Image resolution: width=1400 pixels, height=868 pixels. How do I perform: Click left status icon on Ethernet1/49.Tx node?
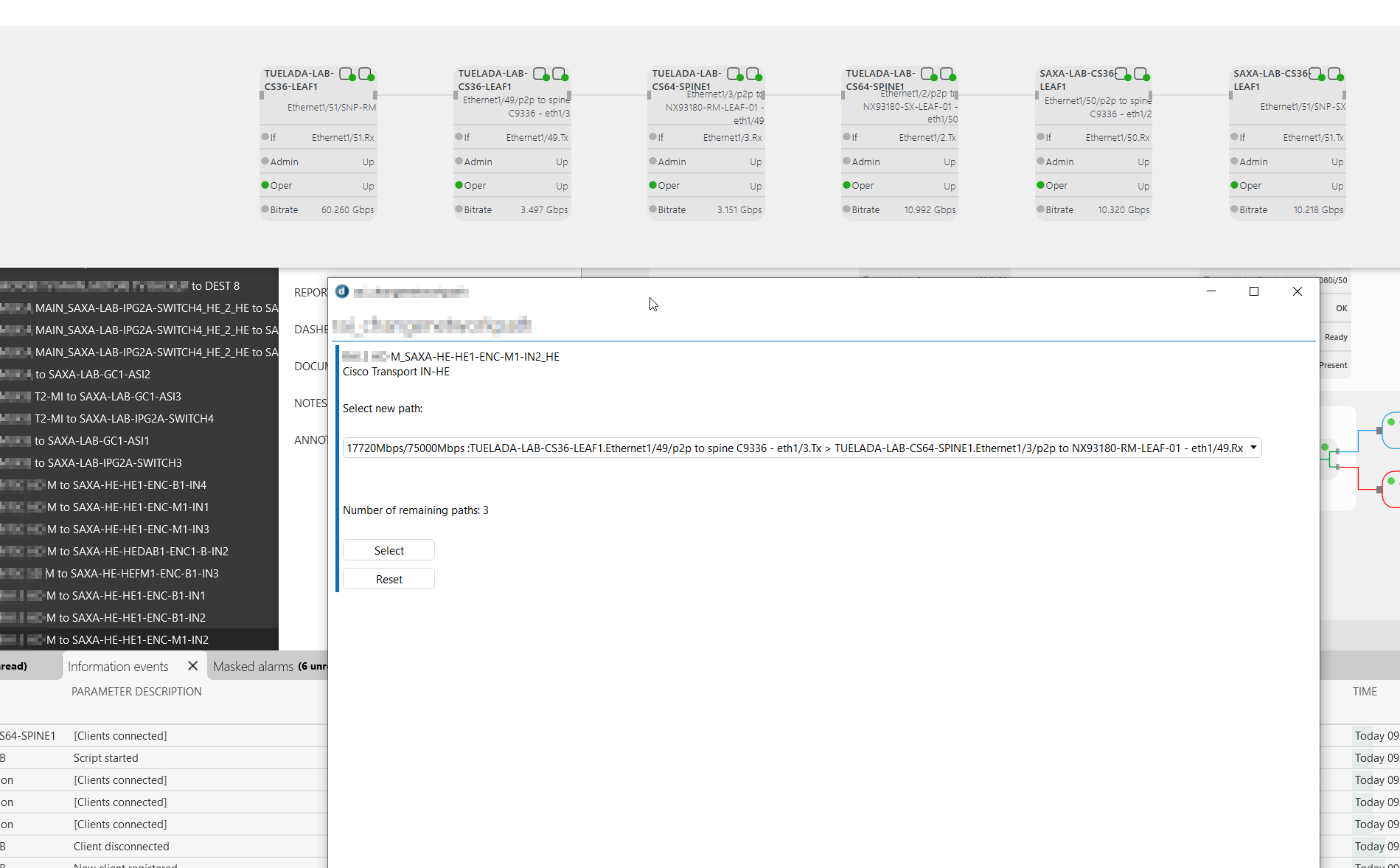coord(540,74)
